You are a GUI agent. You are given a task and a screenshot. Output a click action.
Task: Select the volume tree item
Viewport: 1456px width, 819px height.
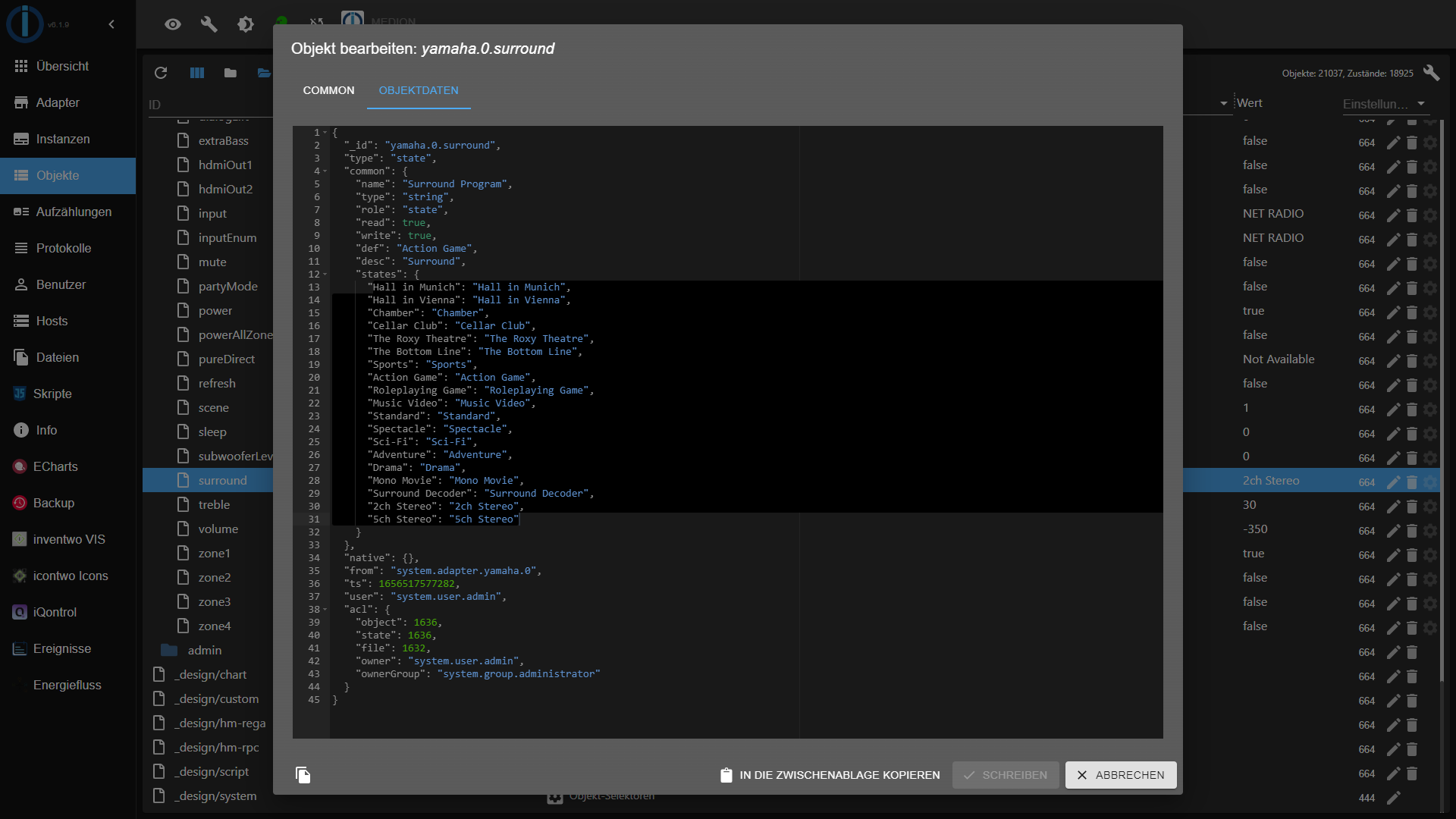pyautogui.click(x=218, y=529)
